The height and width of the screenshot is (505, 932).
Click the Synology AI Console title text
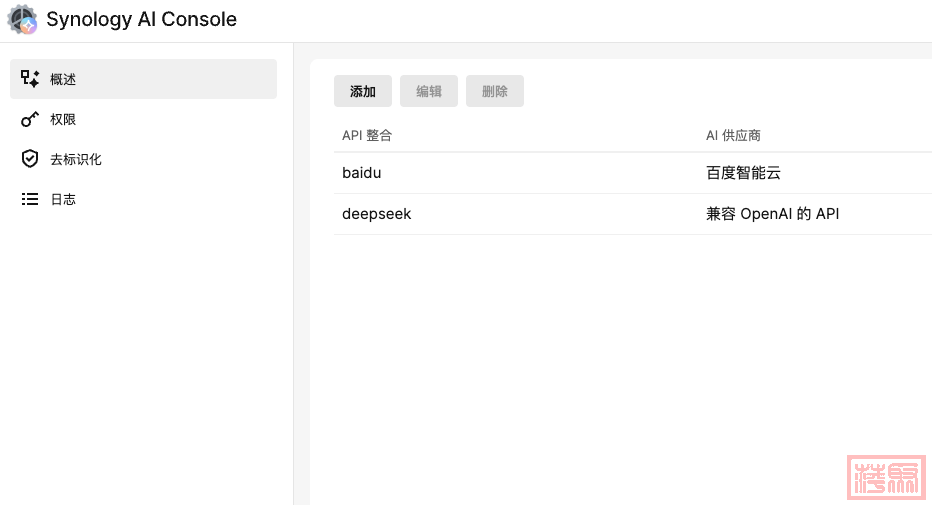coord(141,20)
